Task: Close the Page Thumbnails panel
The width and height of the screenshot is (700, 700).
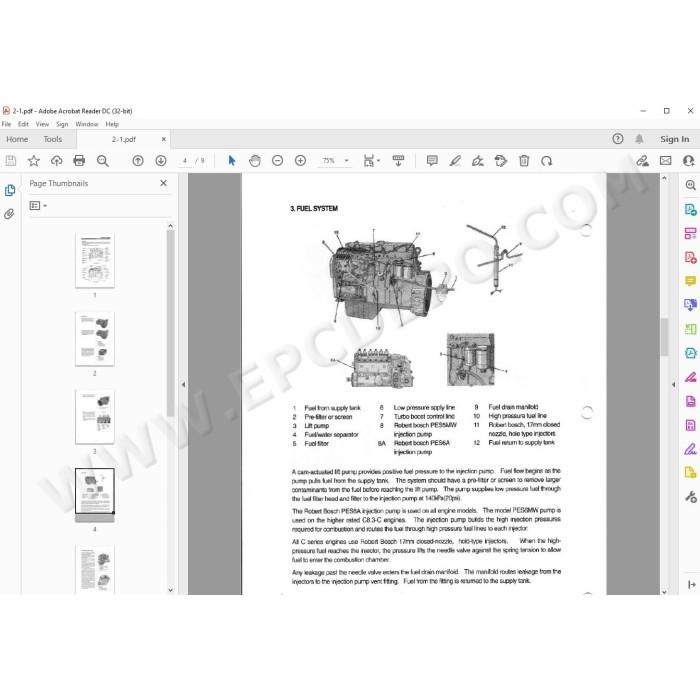Action: click(163, 183)
